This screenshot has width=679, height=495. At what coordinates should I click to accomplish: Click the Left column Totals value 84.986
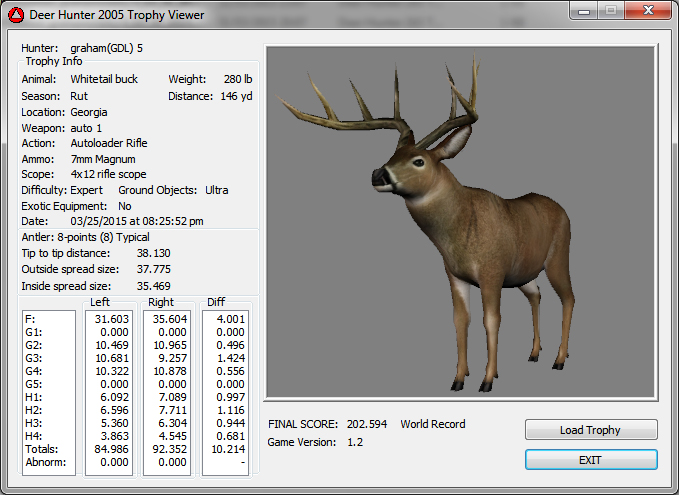[x=111, y=450]
